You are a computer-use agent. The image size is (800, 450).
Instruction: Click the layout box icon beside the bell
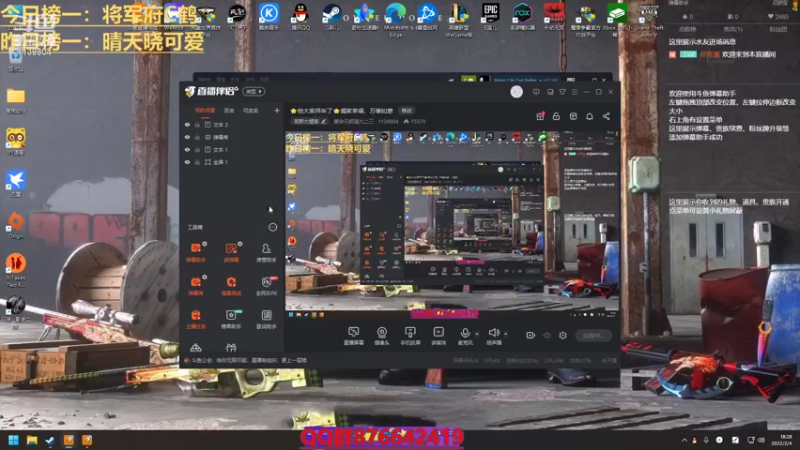coord(573,116)
